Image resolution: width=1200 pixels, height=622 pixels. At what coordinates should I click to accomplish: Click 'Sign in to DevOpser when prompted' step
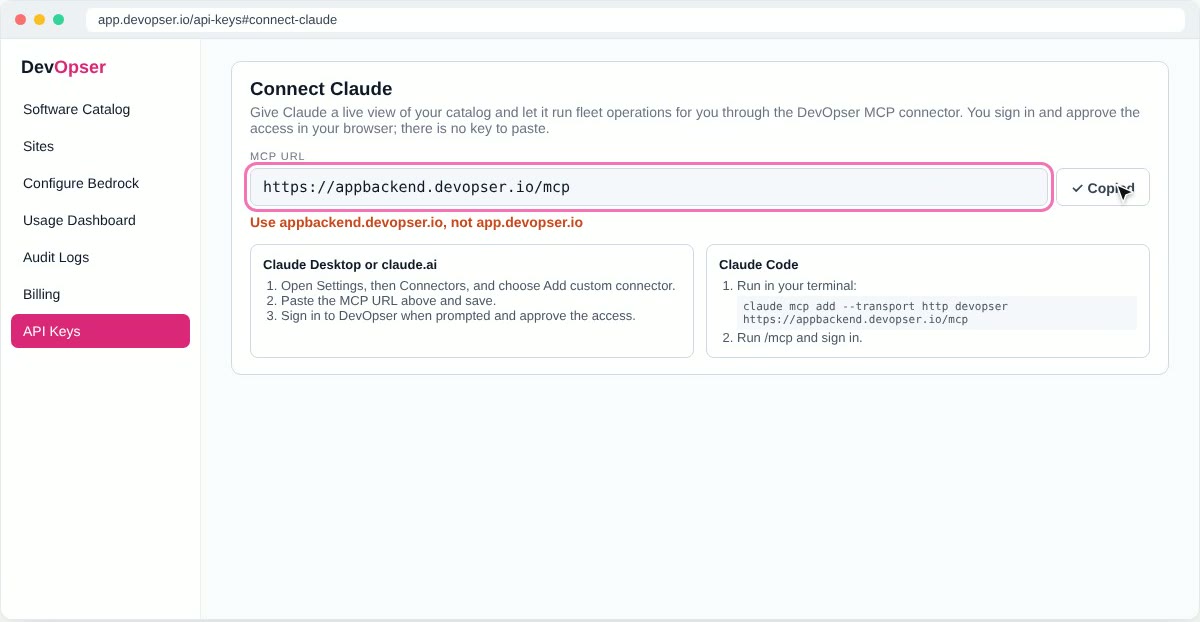coord(458,315)
